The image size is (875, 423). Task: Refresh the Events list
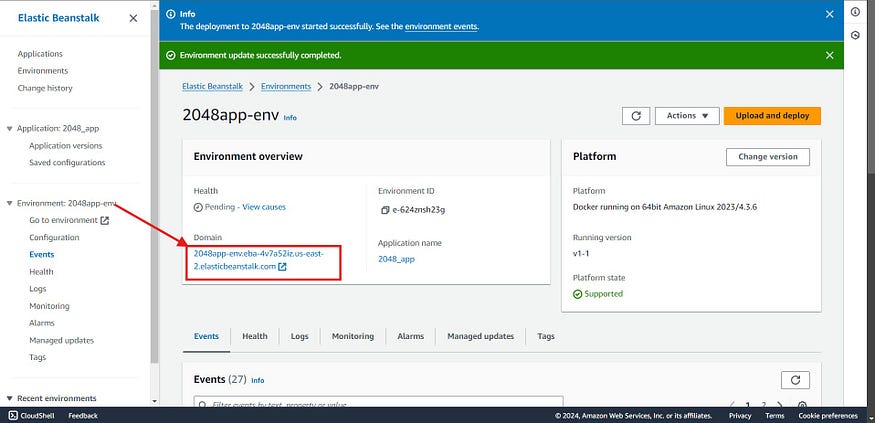(x=795, y=381)
